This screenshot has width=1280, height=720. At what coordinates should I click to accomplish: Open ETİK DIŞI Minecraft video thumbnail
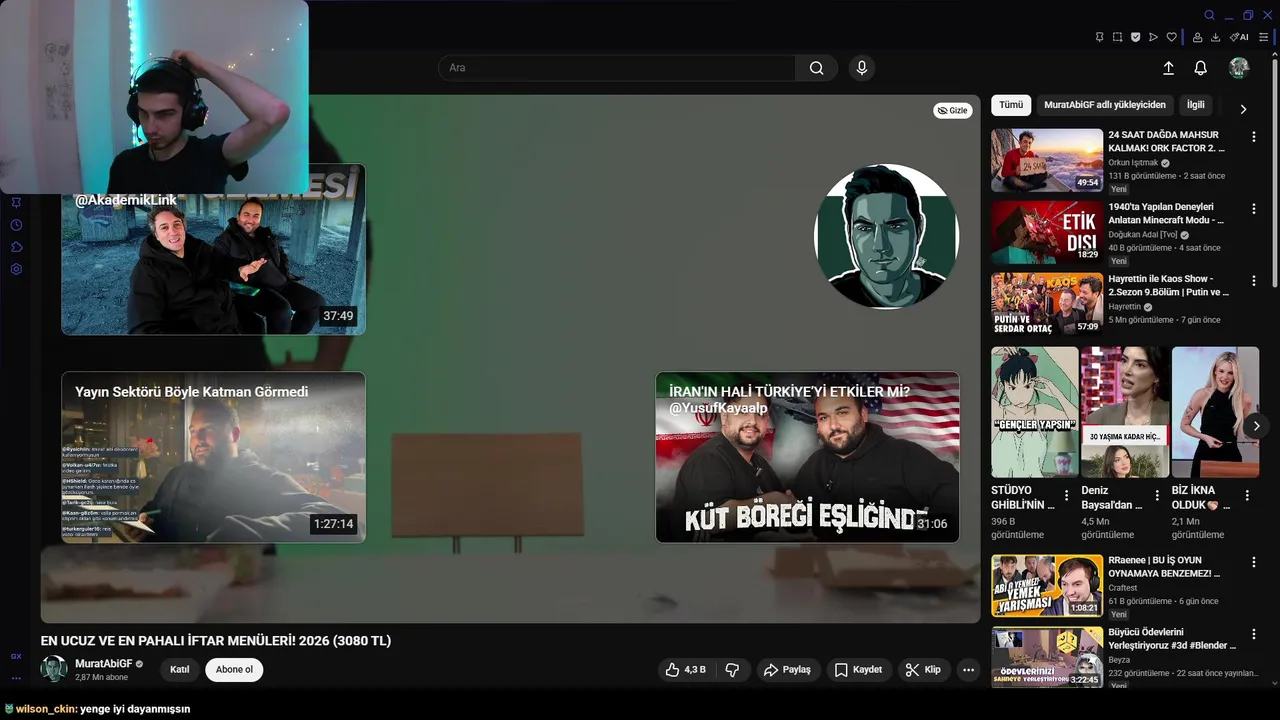coord(1047,232)
